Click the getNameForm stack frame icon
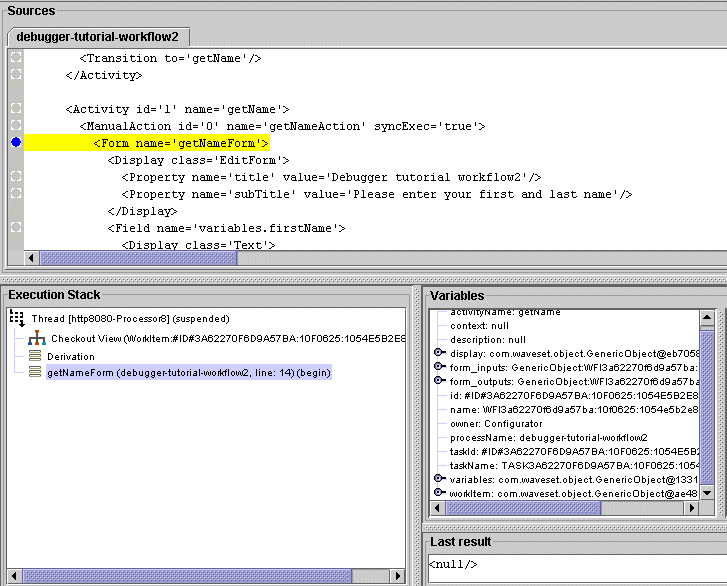This screenshot has height=586, width=727. click(35, 372)
